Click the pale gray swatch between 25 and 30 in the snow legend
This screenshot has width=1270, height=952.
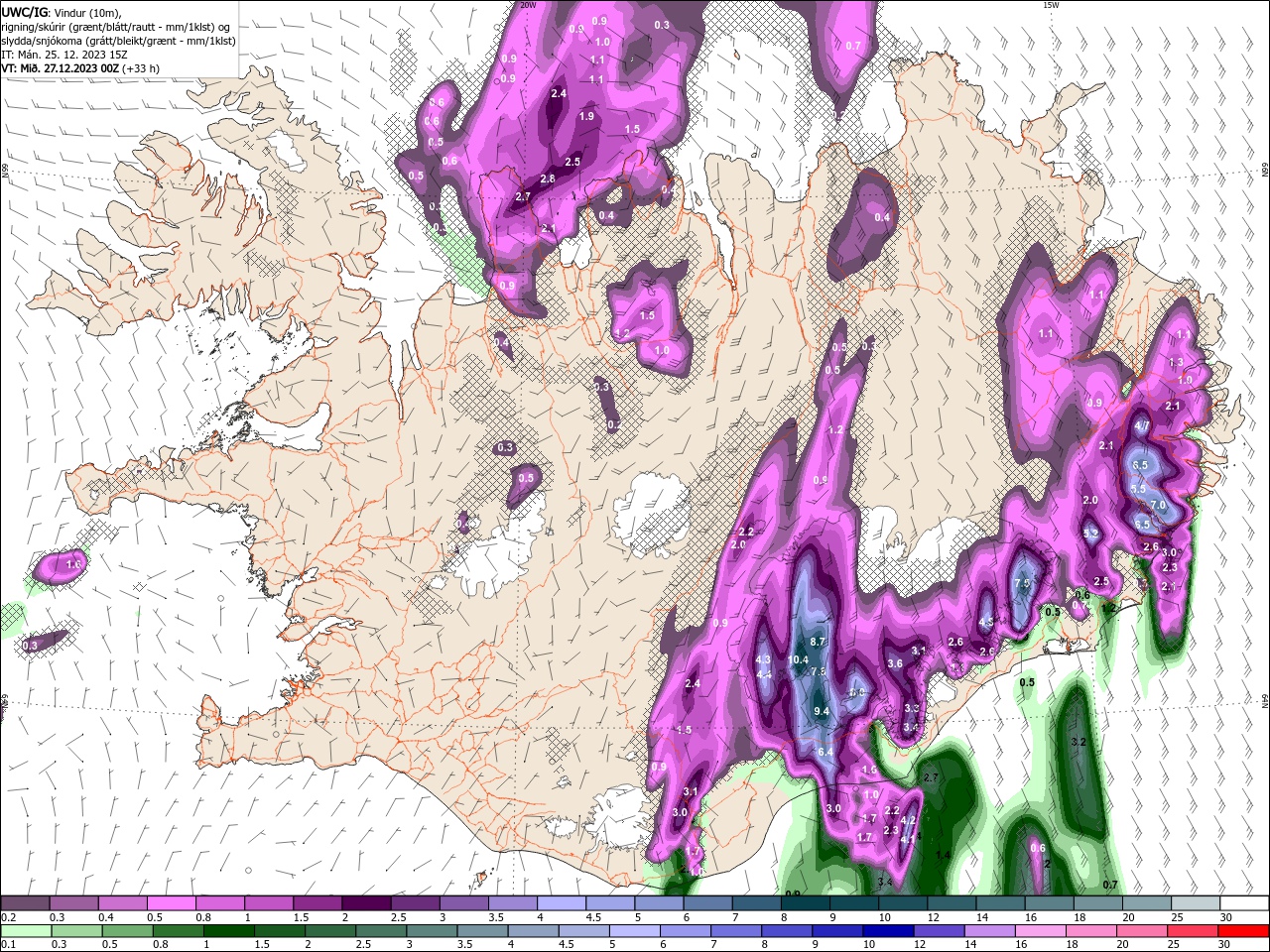1196,903
